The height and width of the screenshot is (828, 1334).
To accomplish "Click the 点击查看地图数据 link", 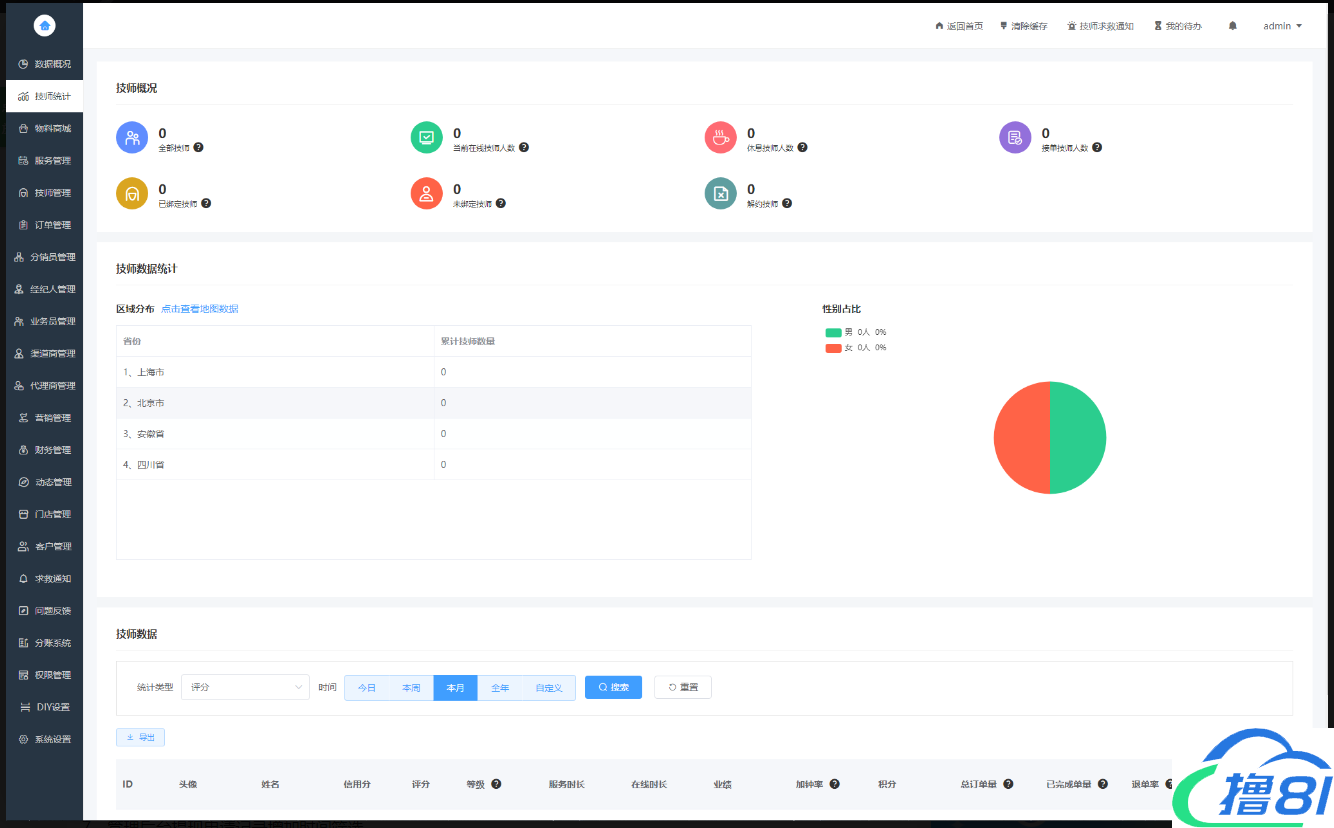I will coord(200,309).
